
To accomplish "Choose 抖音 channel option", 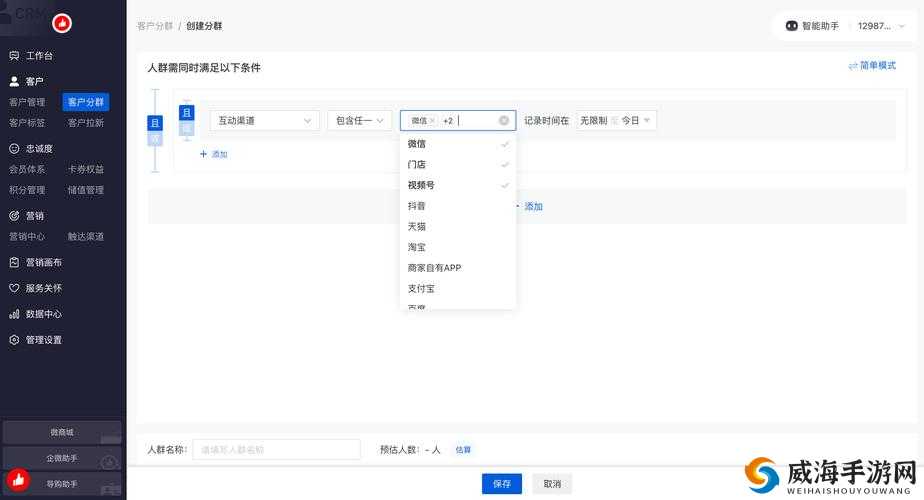I will click(458, 206).
